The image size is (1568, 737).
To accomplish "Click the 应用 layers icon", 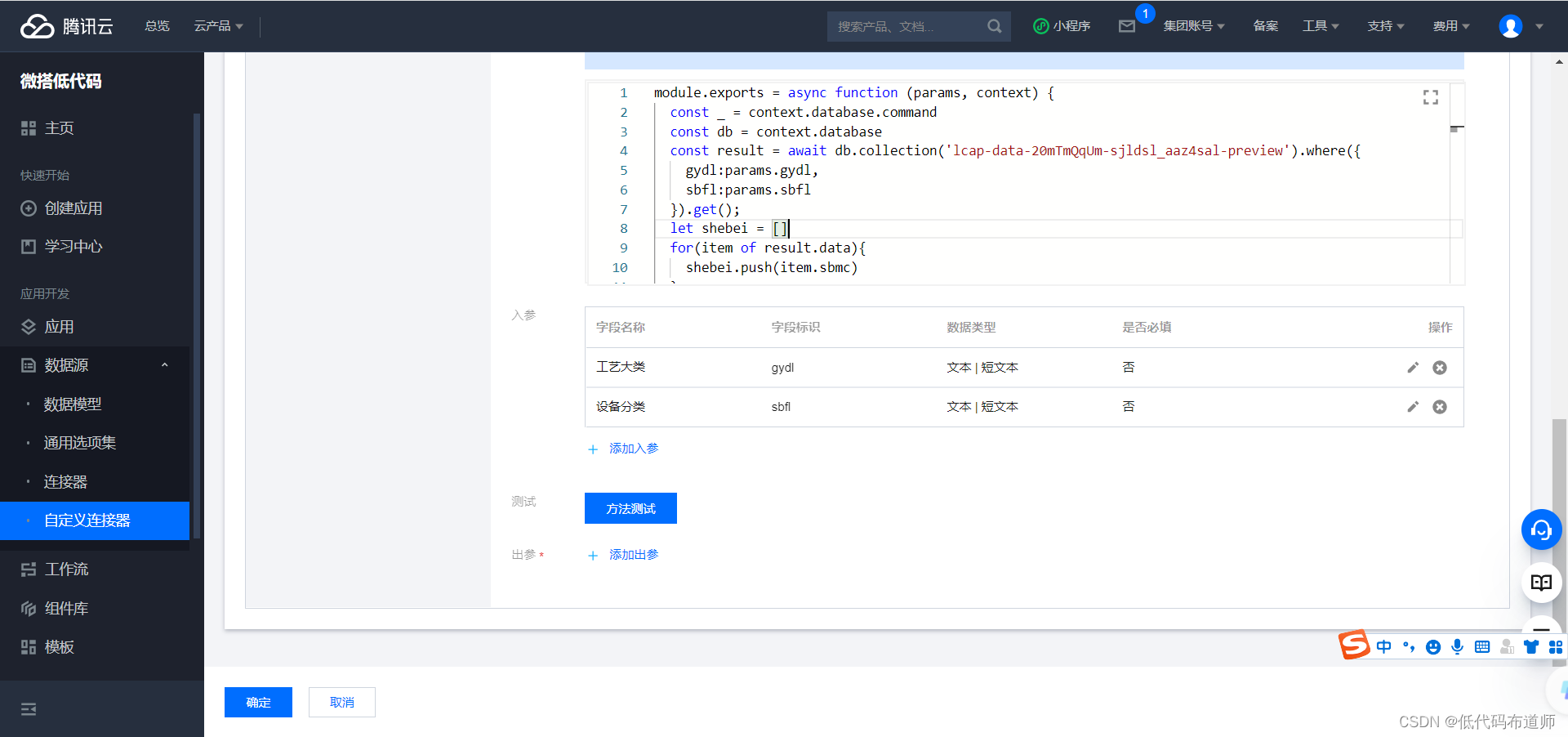I will pos(29,327).
